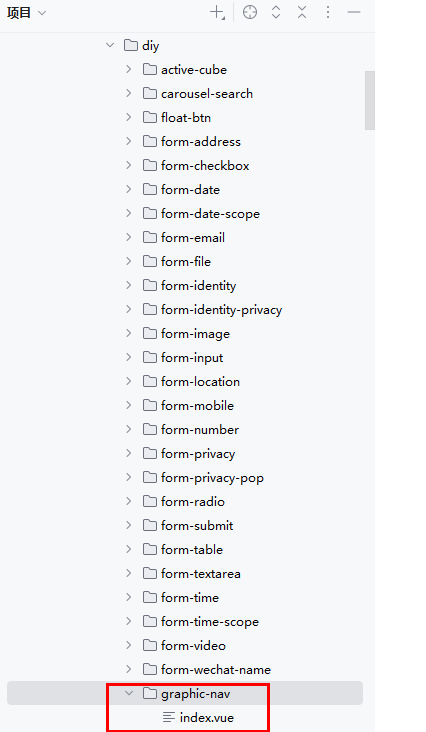
Task: Hide the project panel minus icon
Action: [x=354, y=13]
